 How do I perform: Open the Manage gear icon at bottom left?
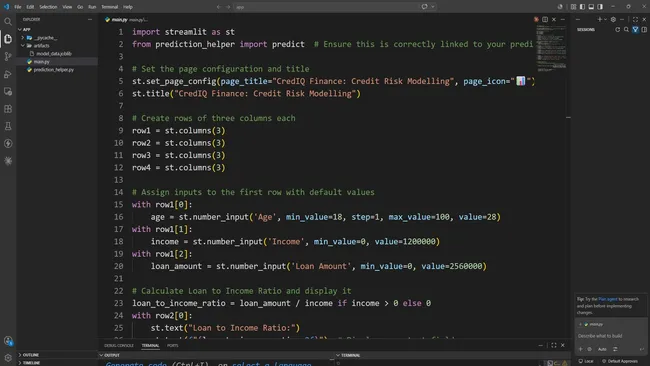8,357
